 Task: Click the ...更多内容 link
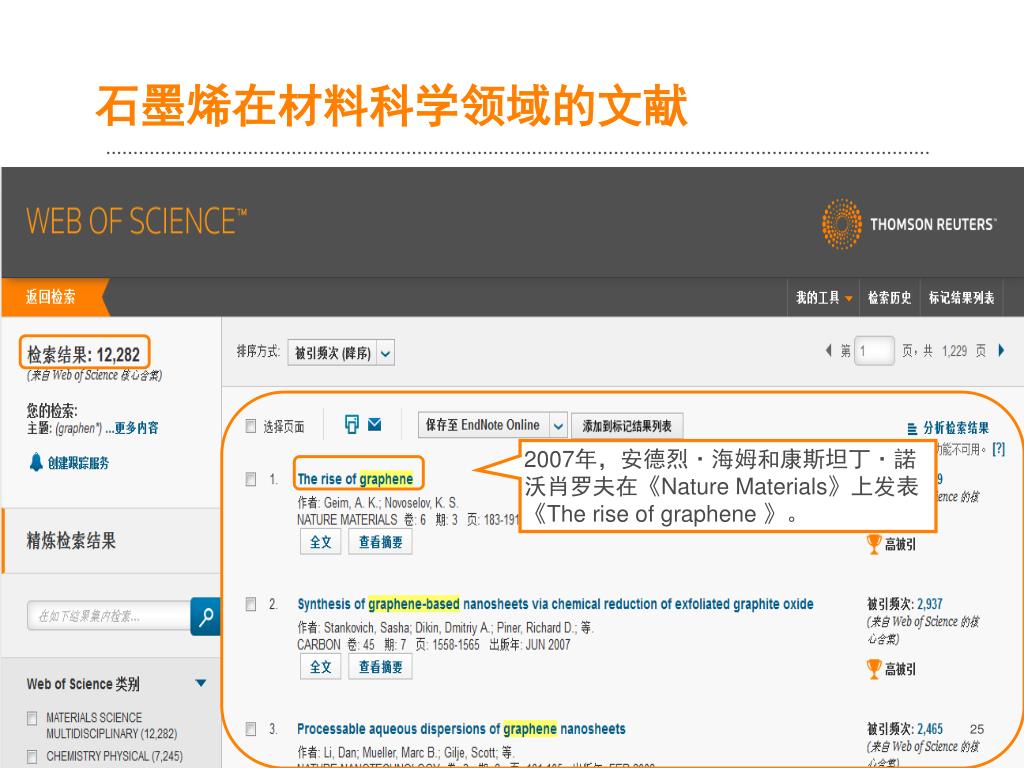tap(132, 428)
